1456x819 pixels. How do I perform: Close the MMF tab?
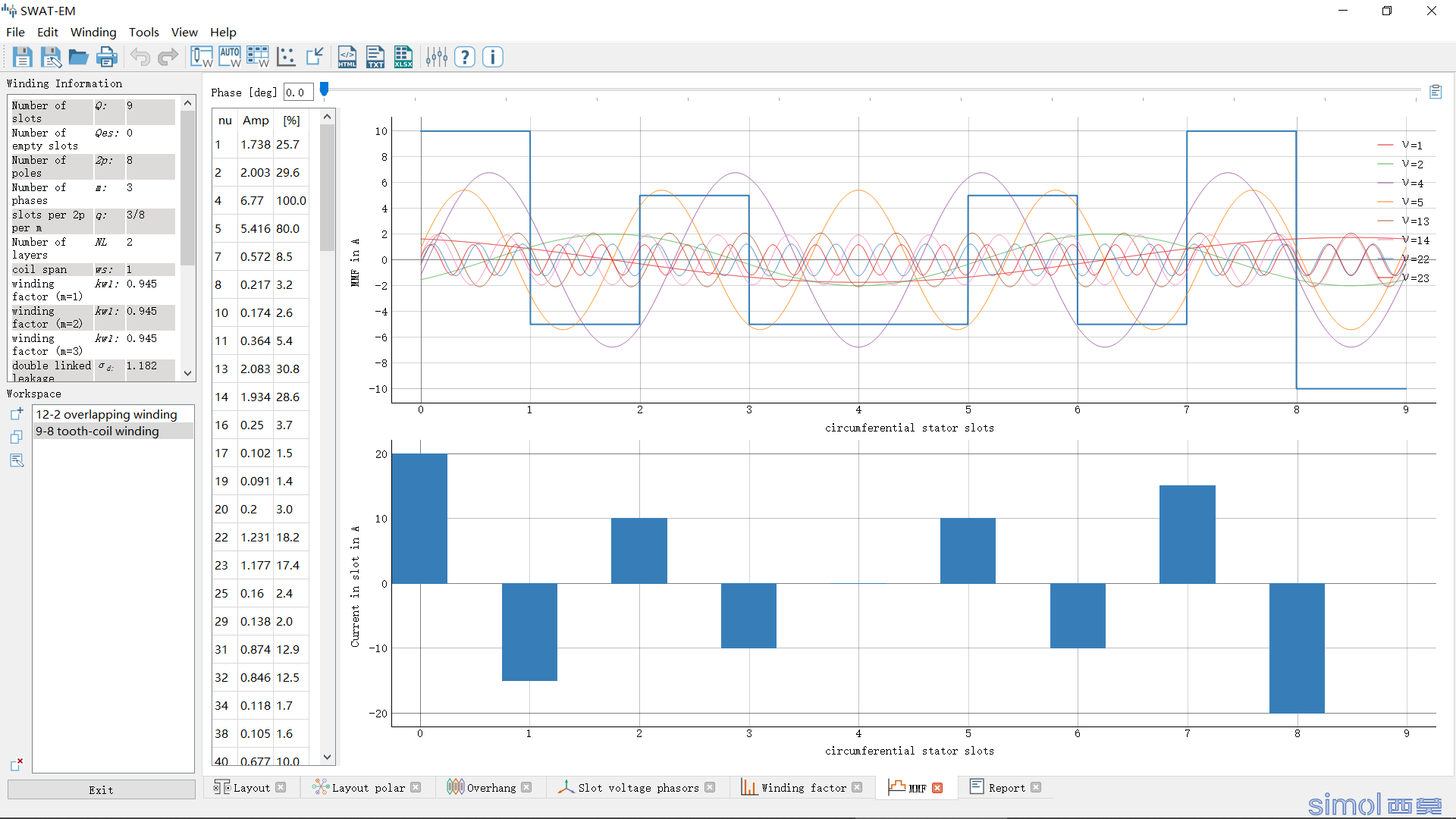pyautogui.click(x=937, y=788)
